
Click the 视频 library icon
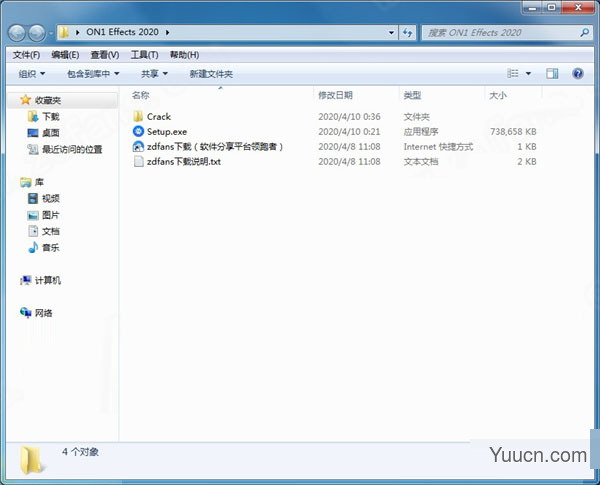tap(33, 198)
